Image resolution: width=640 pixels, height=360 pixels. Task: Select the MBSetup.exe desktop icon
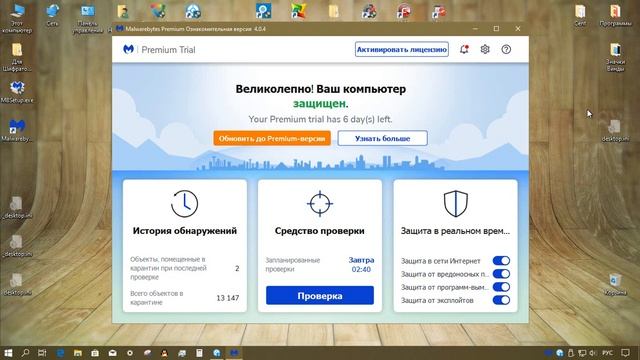click(17, 92)
